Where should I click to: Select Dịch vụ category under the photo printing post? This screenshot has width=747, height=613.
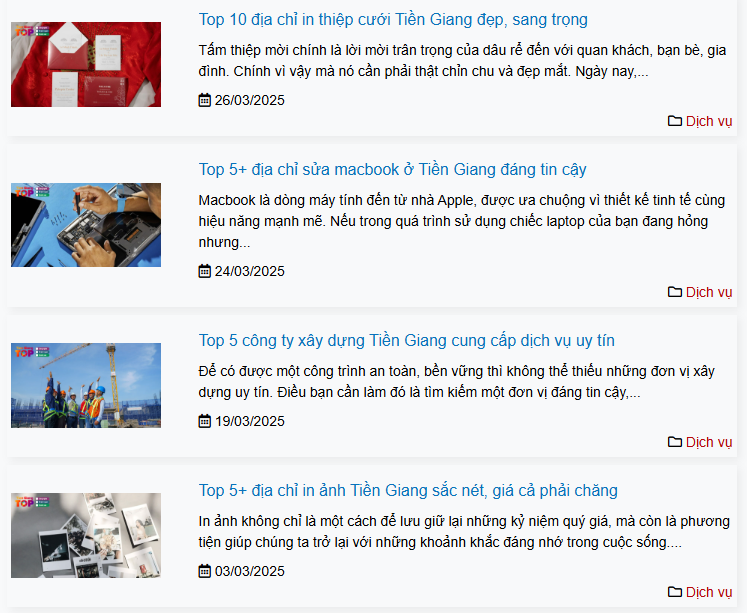[709, 593]
